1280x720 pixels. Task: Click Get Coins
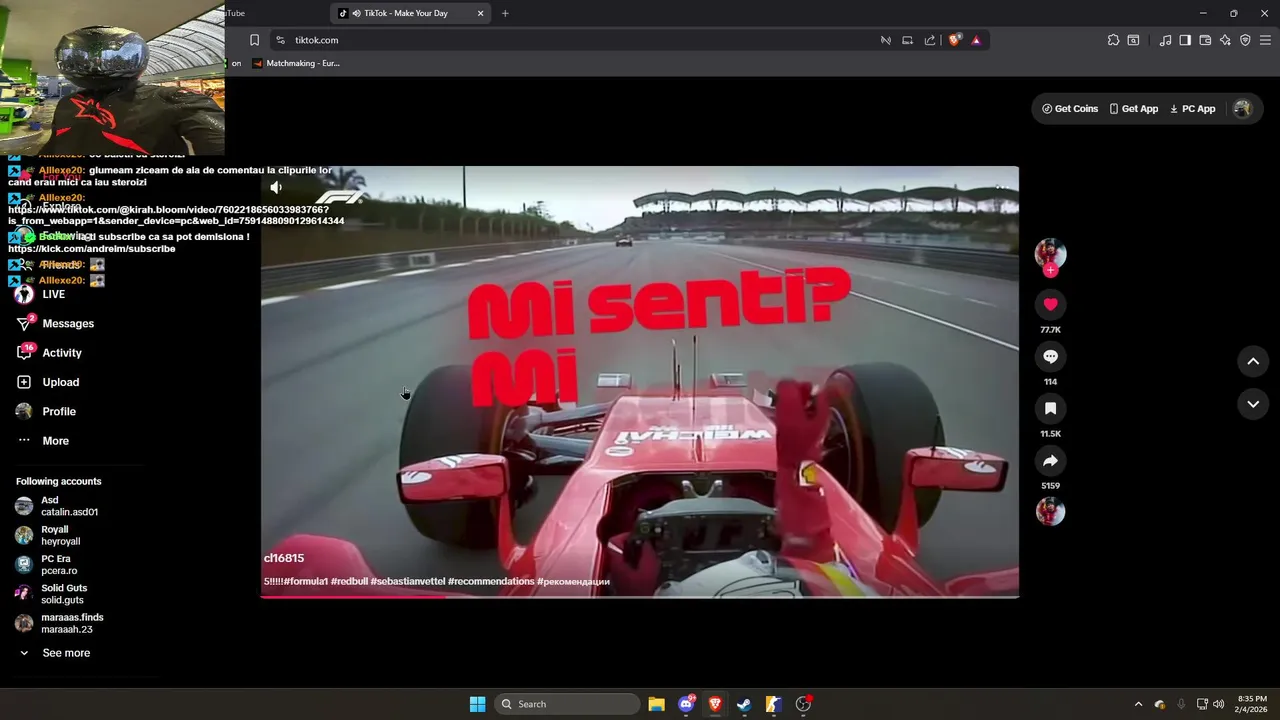[1070, 109]
